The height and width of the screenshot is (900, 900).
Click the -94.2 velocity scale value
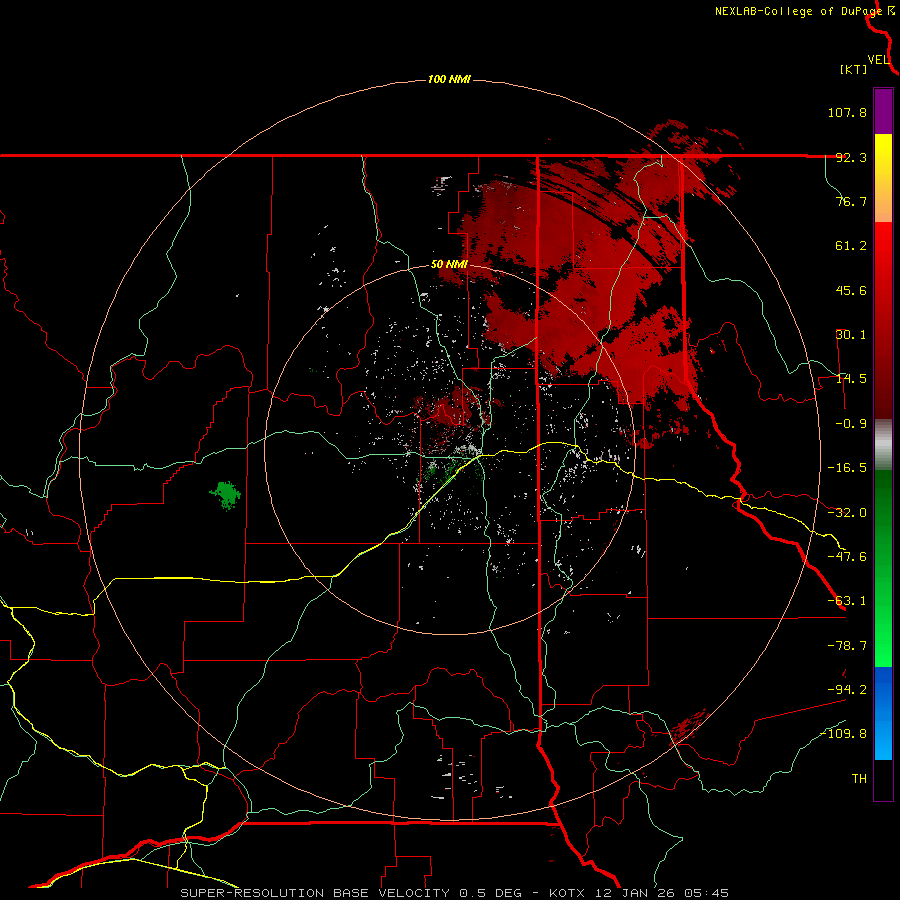click(847, 689)
